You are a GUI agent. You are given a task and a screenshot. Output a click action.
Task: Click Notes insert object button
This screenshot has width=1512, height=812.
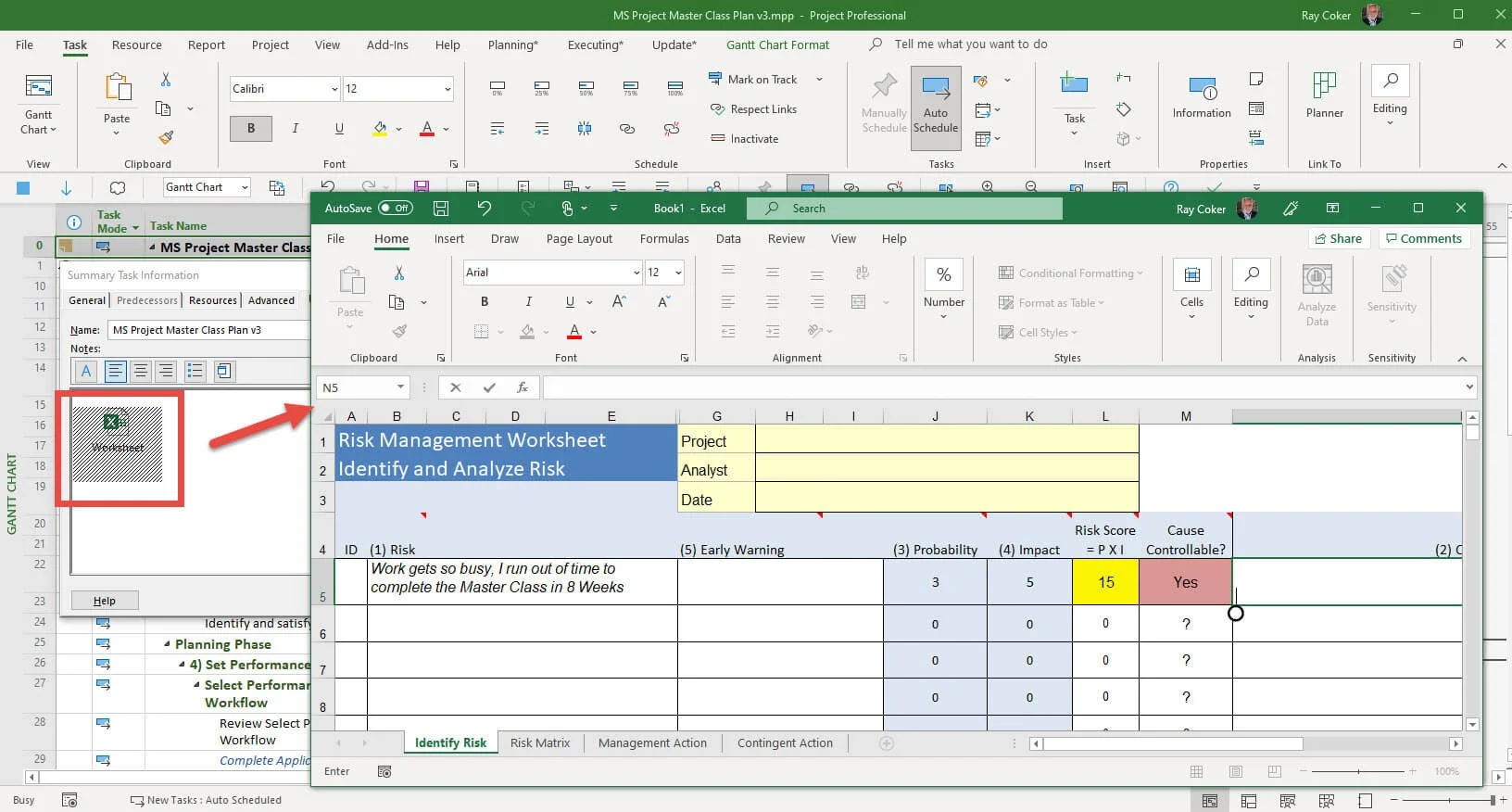click(x=223, y=372)
